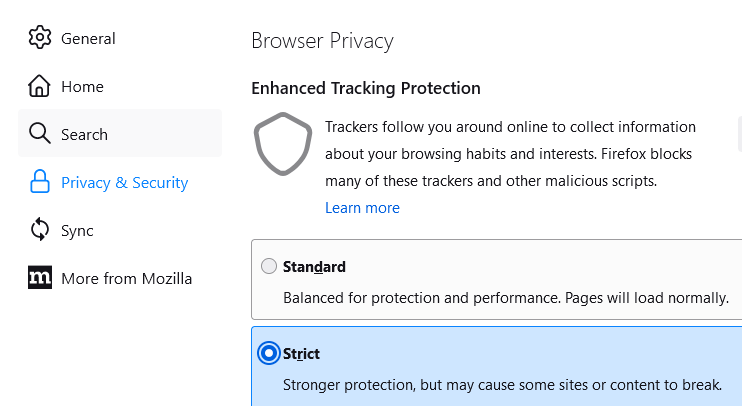Viewport: 742px width, 406px height.
Task: Open the General settings label
Action: (88, 38)
